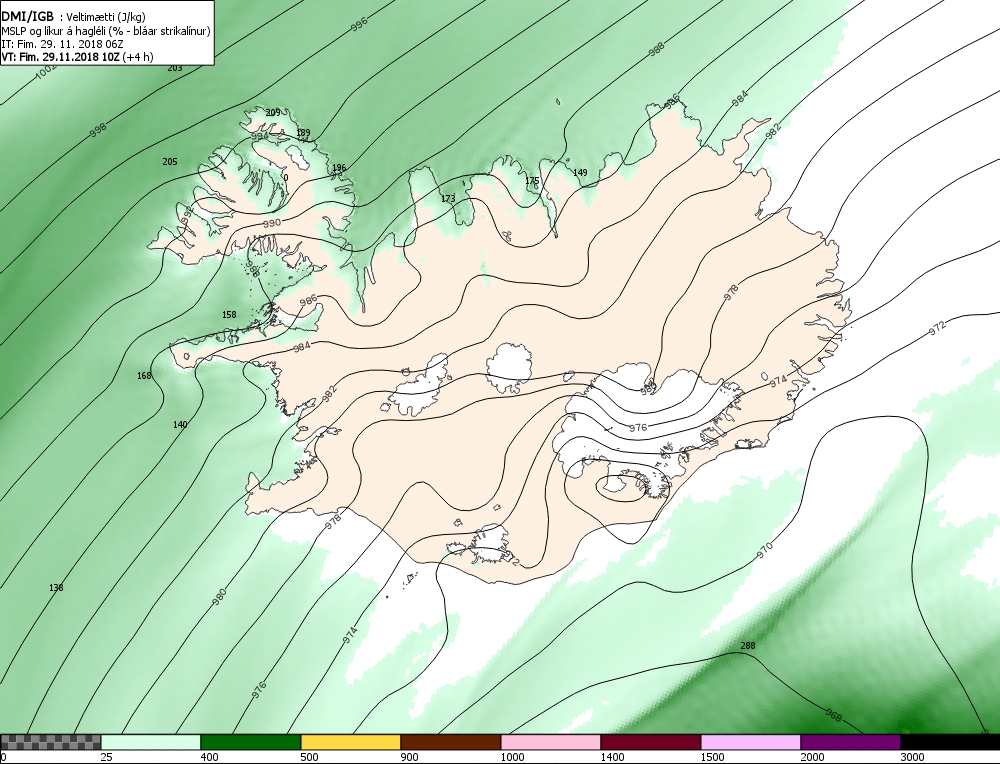
Task: Click the light green 25–400 legend swatch
Action: 151,742
